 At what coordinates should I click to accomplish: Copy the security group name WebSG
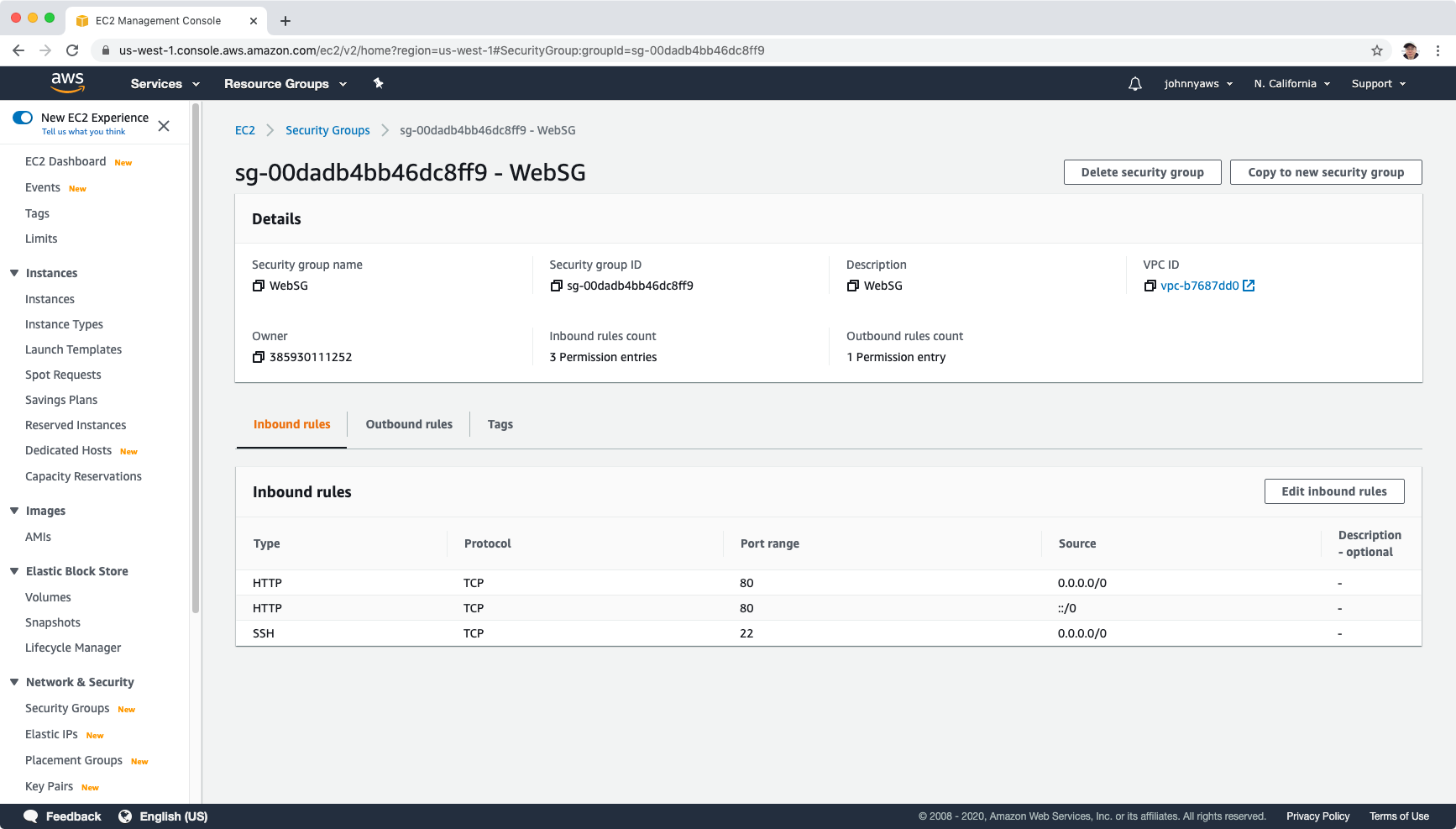click(x=259, y=286)
